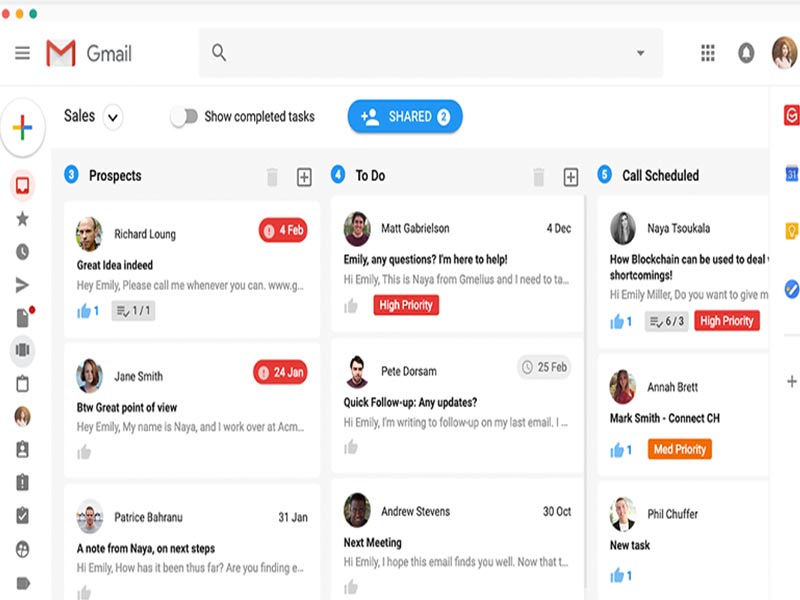The width and height of the screenshot is (800, 600).
Task: Open Quick Follow-up: Any updates? email
Action: [x=410, y=402]
